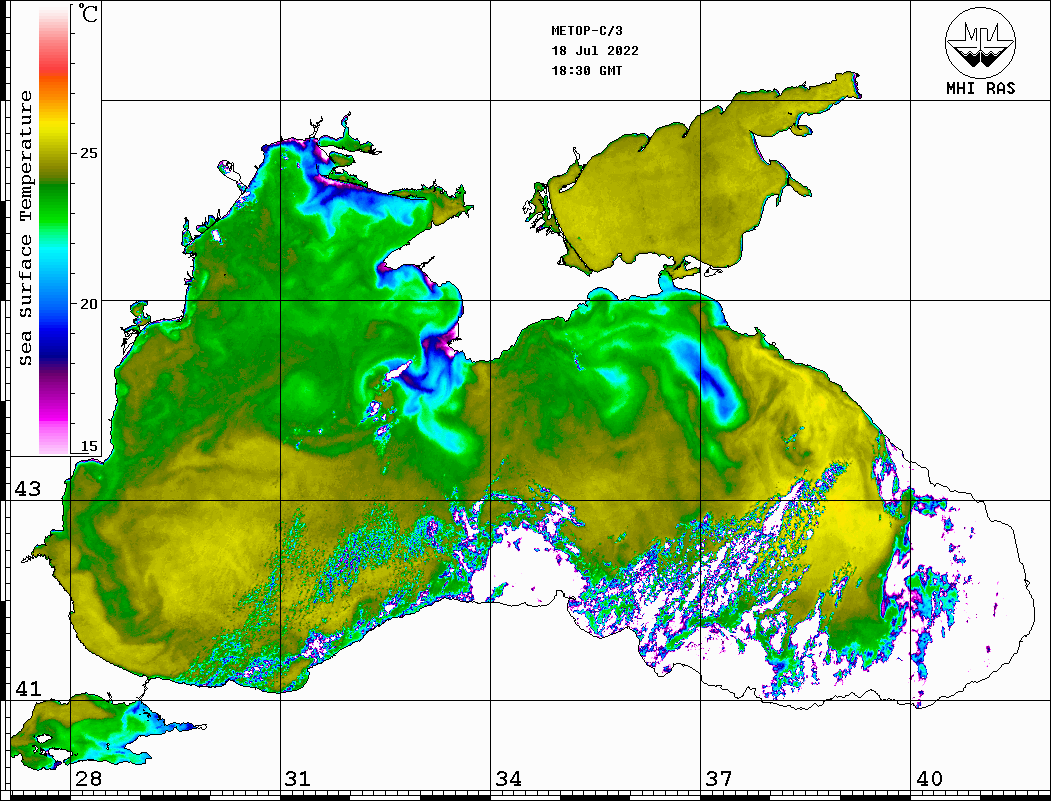Viewport: 1051px width, 801px height.
Task: Click the 'METOP-C/3' satellite label
Action: pyautogui.click(x=586, y=31)
